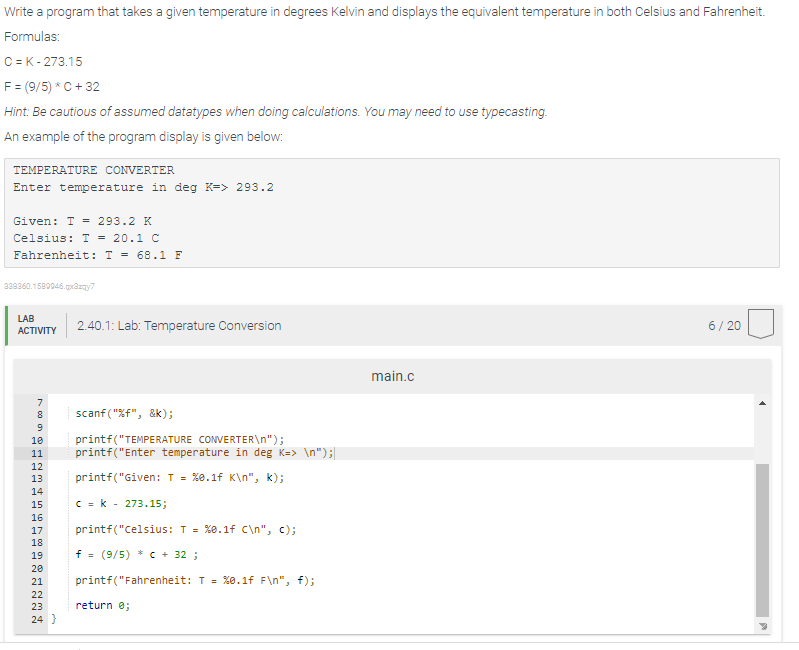Click the score badge icon beside 6 / 20
The width and height of the screenshot is (799, 650).
760,324
